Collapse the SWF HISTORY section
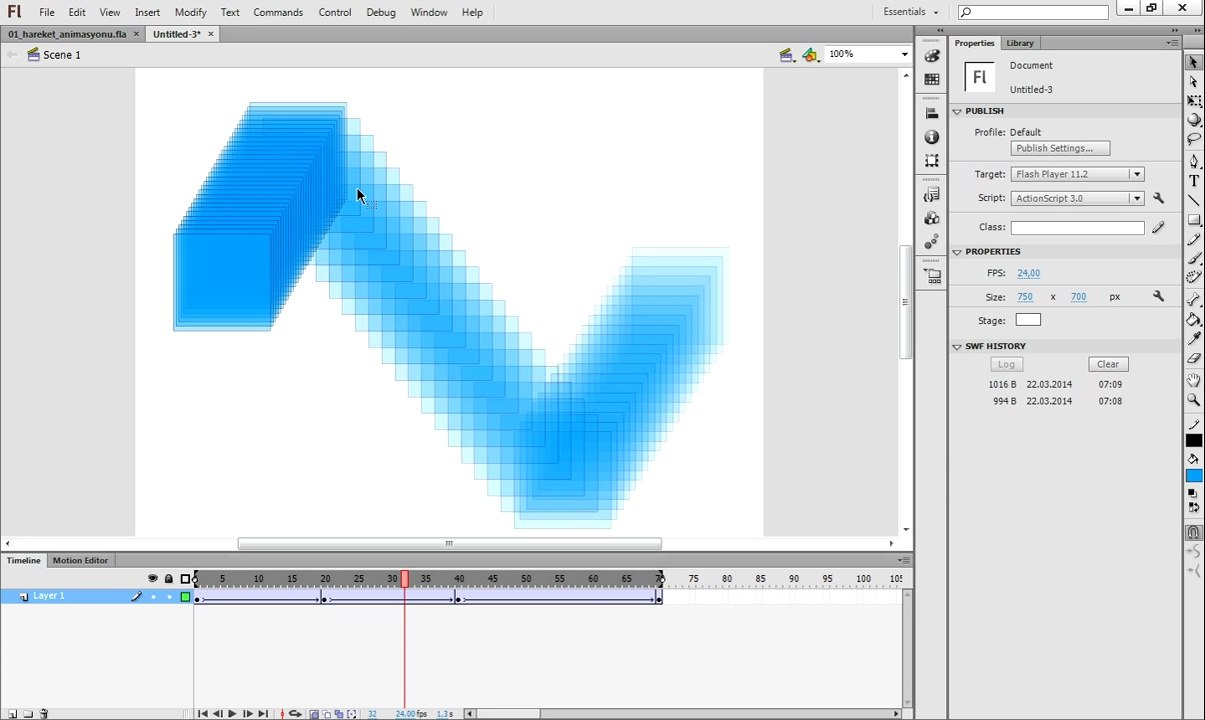The image size is (1205, 720). pos(957,346)
